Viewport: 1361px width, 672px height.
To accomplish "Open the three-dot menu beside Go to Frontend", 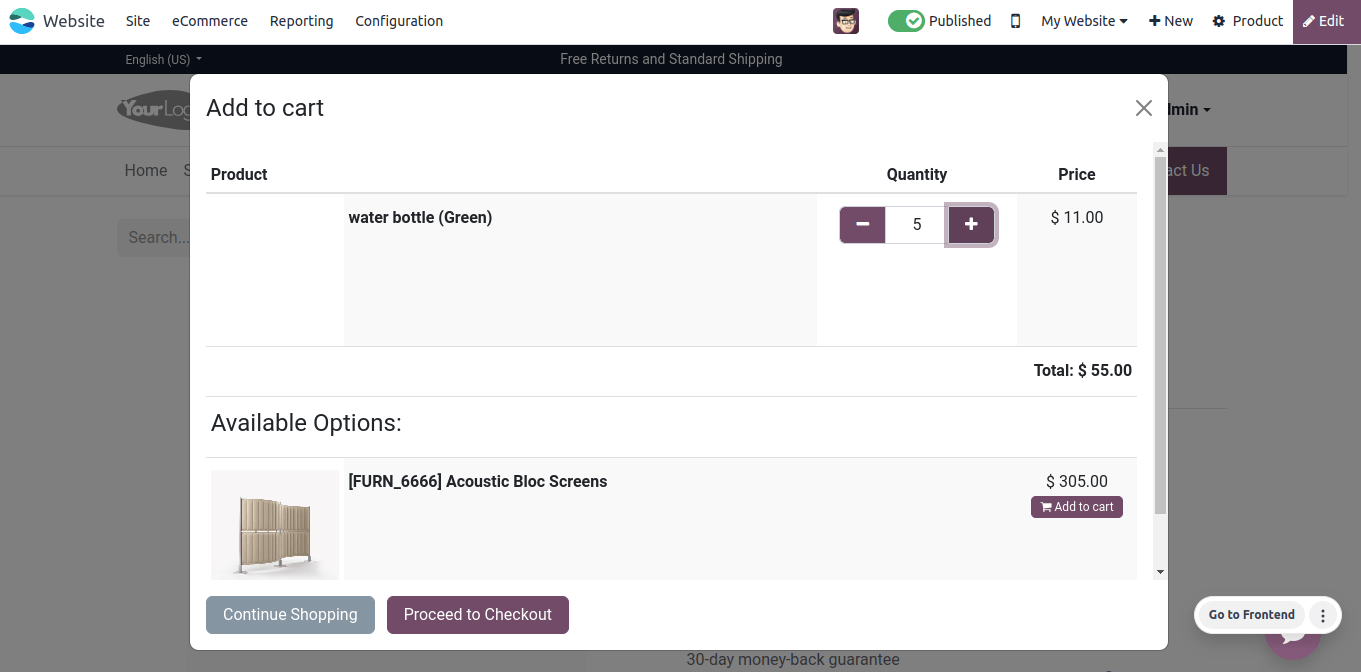I will [x=1323, y=615].
